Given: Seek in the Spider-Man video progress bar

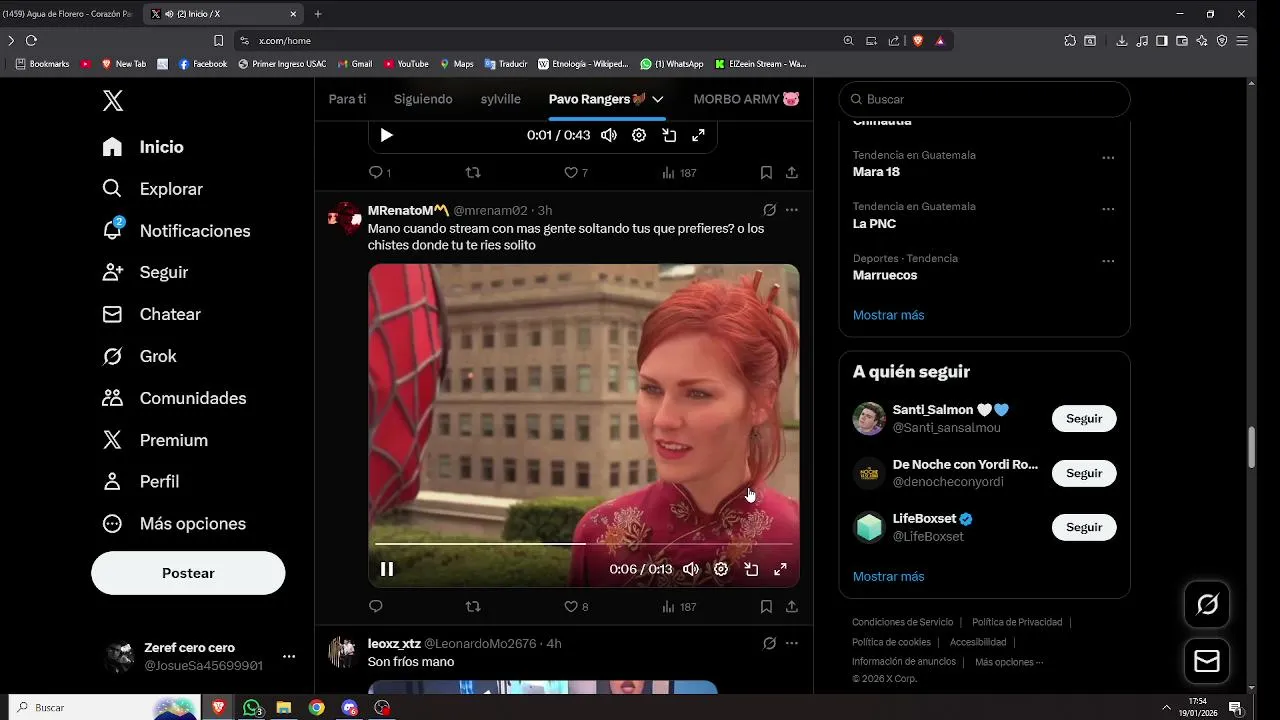Looking at the screenshot, I should 583,544.
